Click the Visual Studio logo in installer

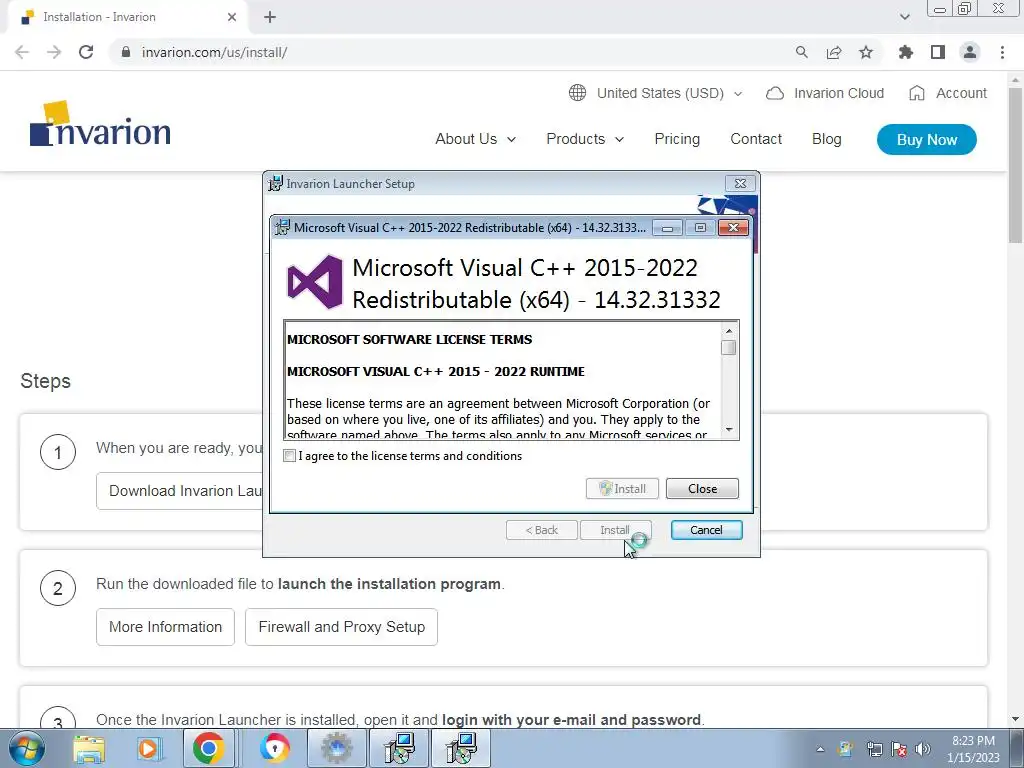315,282
